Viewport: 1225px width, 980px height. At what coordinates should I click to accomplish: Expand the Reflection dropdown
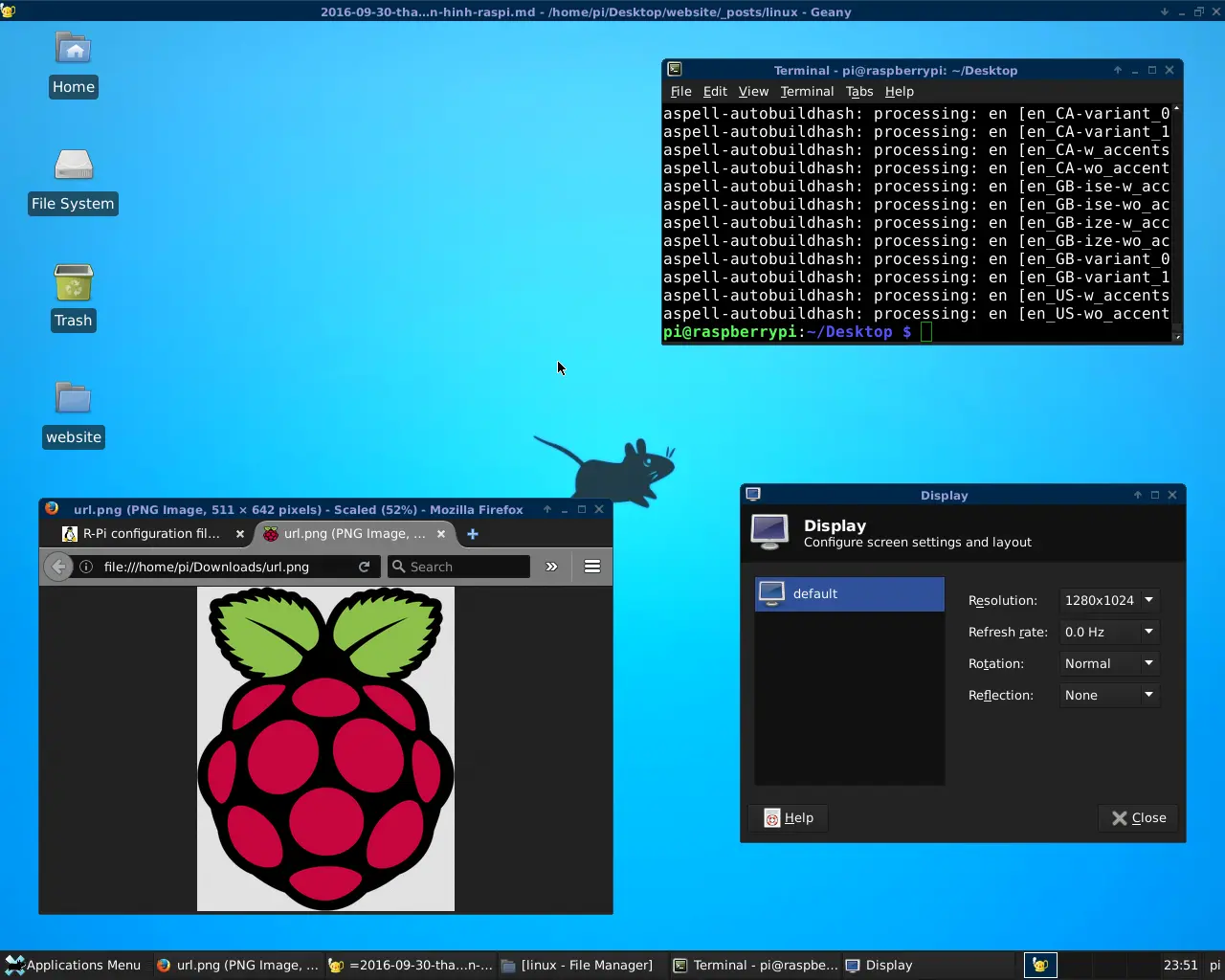pos(1109,695)
